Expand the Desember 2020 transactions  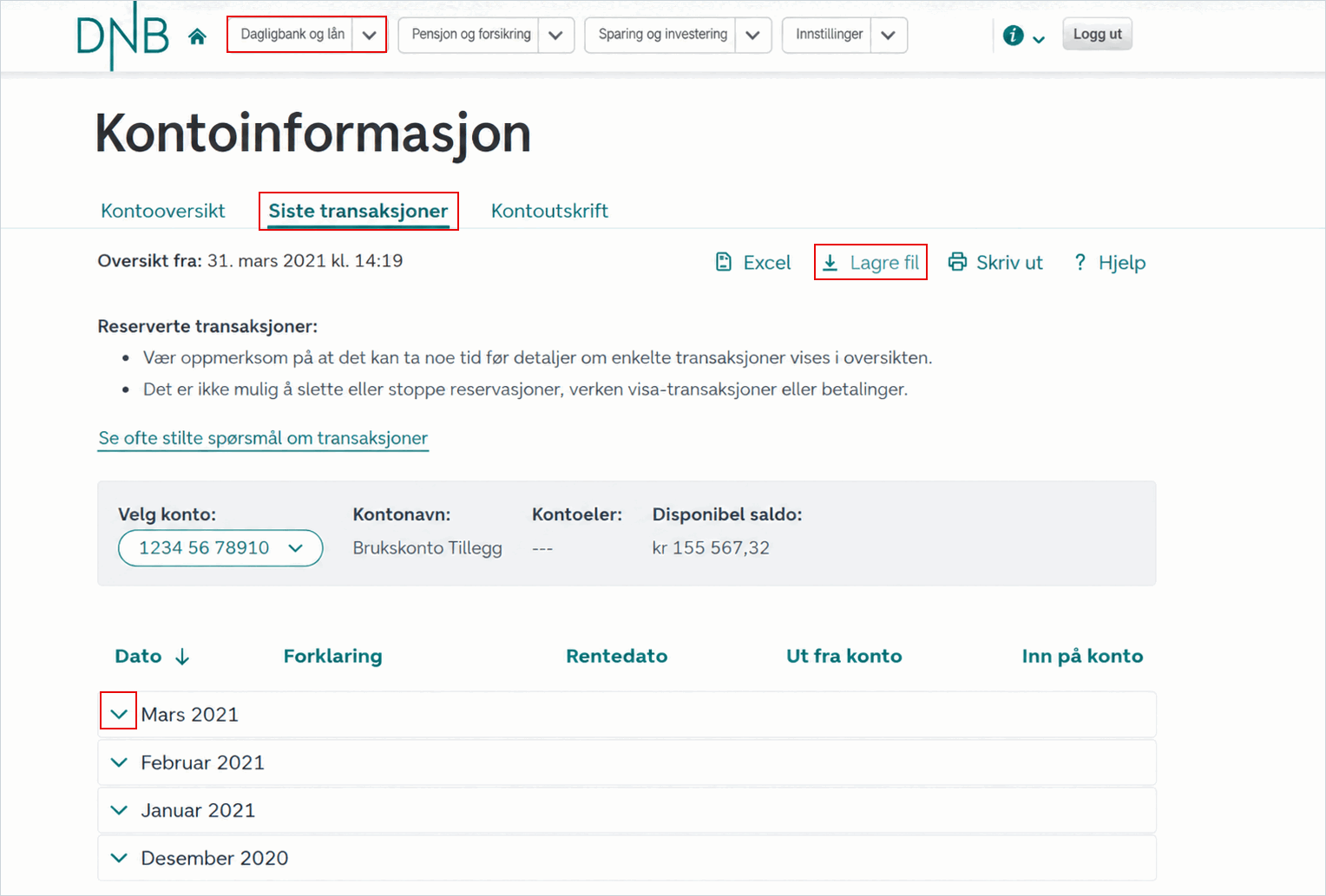(119, 858)
